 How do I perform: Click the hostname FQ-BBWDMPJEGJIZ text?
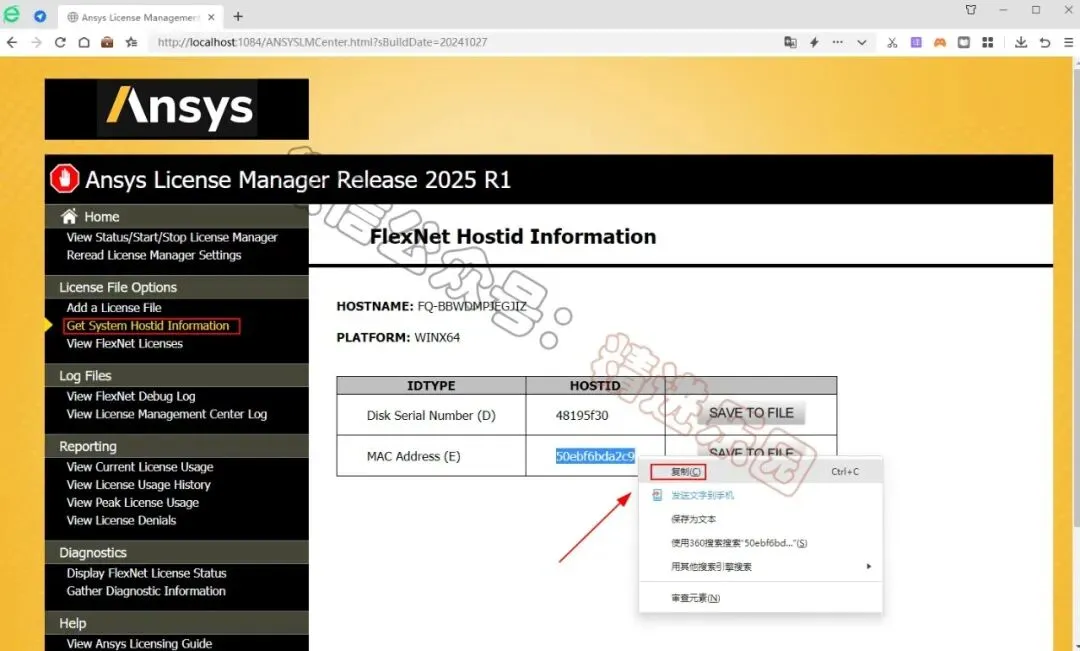(x=472, y=306)
